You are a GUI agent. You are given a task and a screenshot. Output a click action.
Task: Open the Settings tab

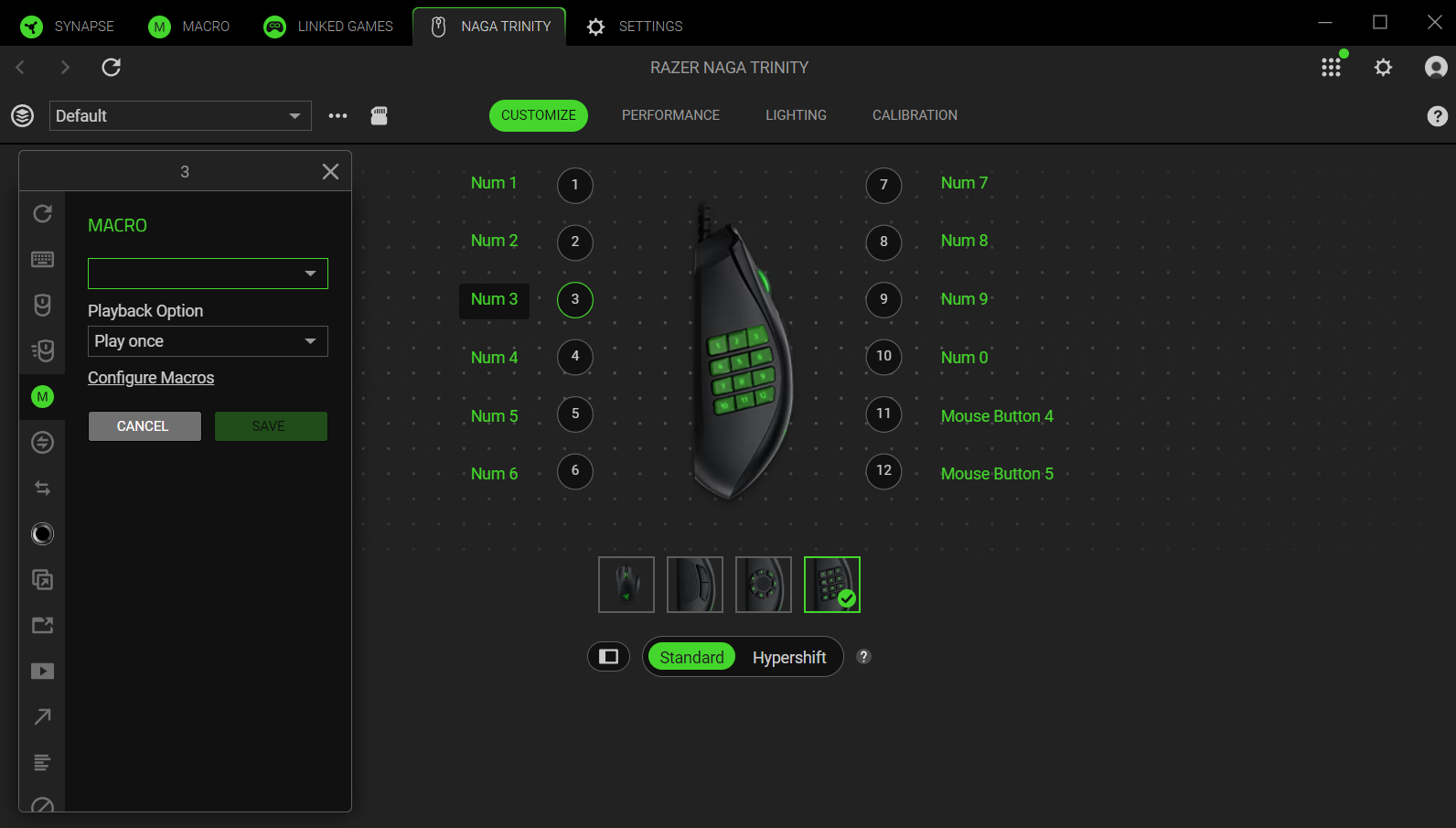(x=635, y=27)
